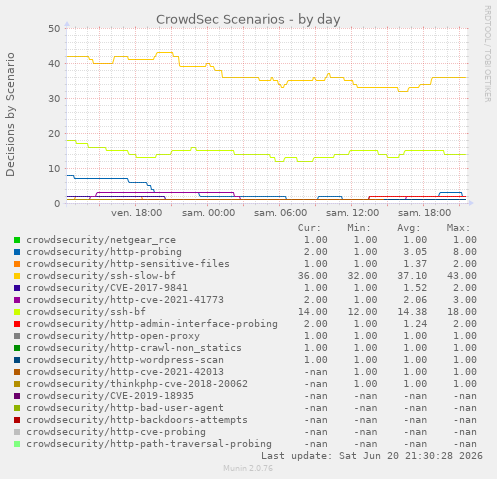Click the 50 value on y-axis

(54, 29)
